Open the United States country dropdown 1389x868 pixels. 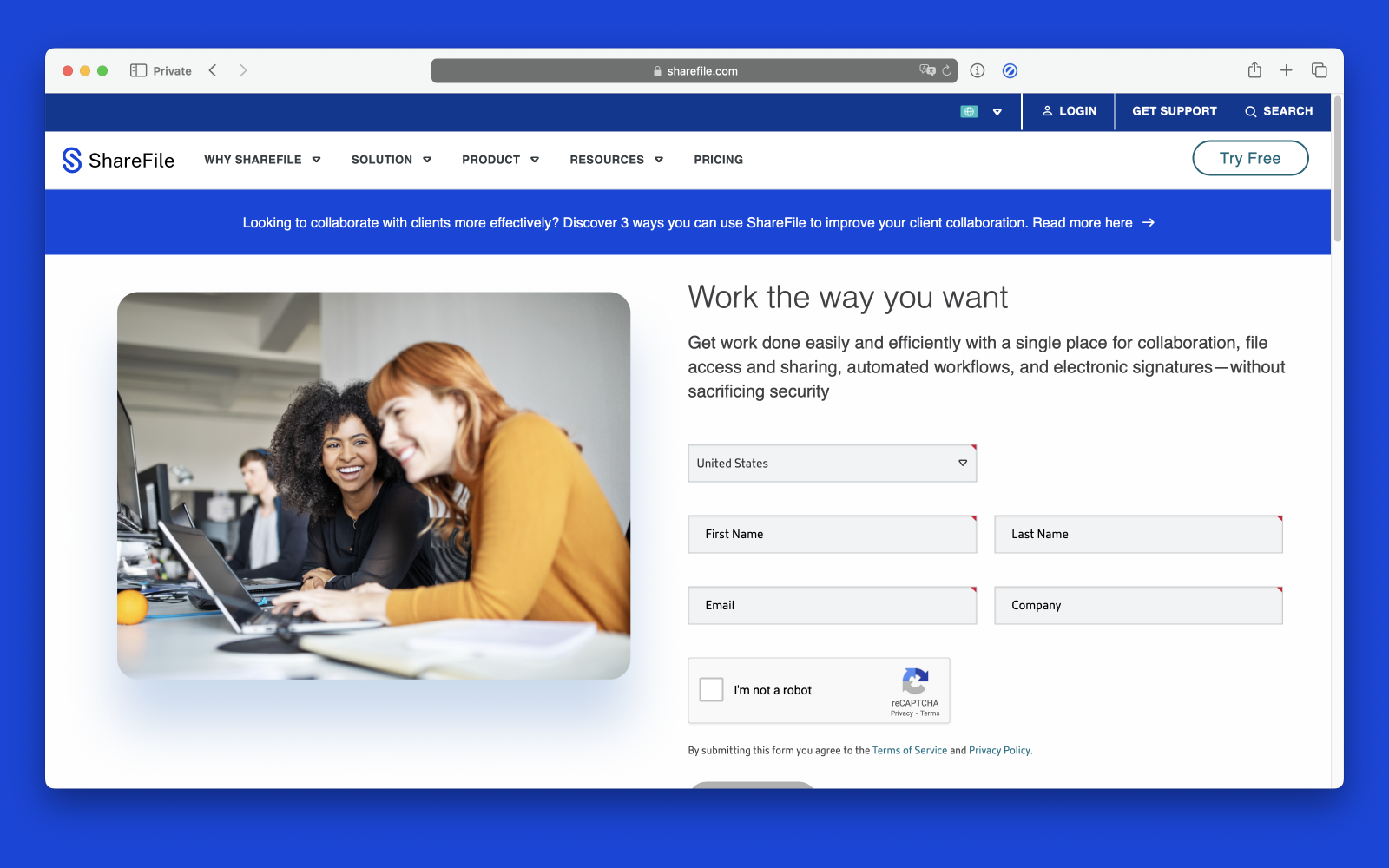point(831,463)
